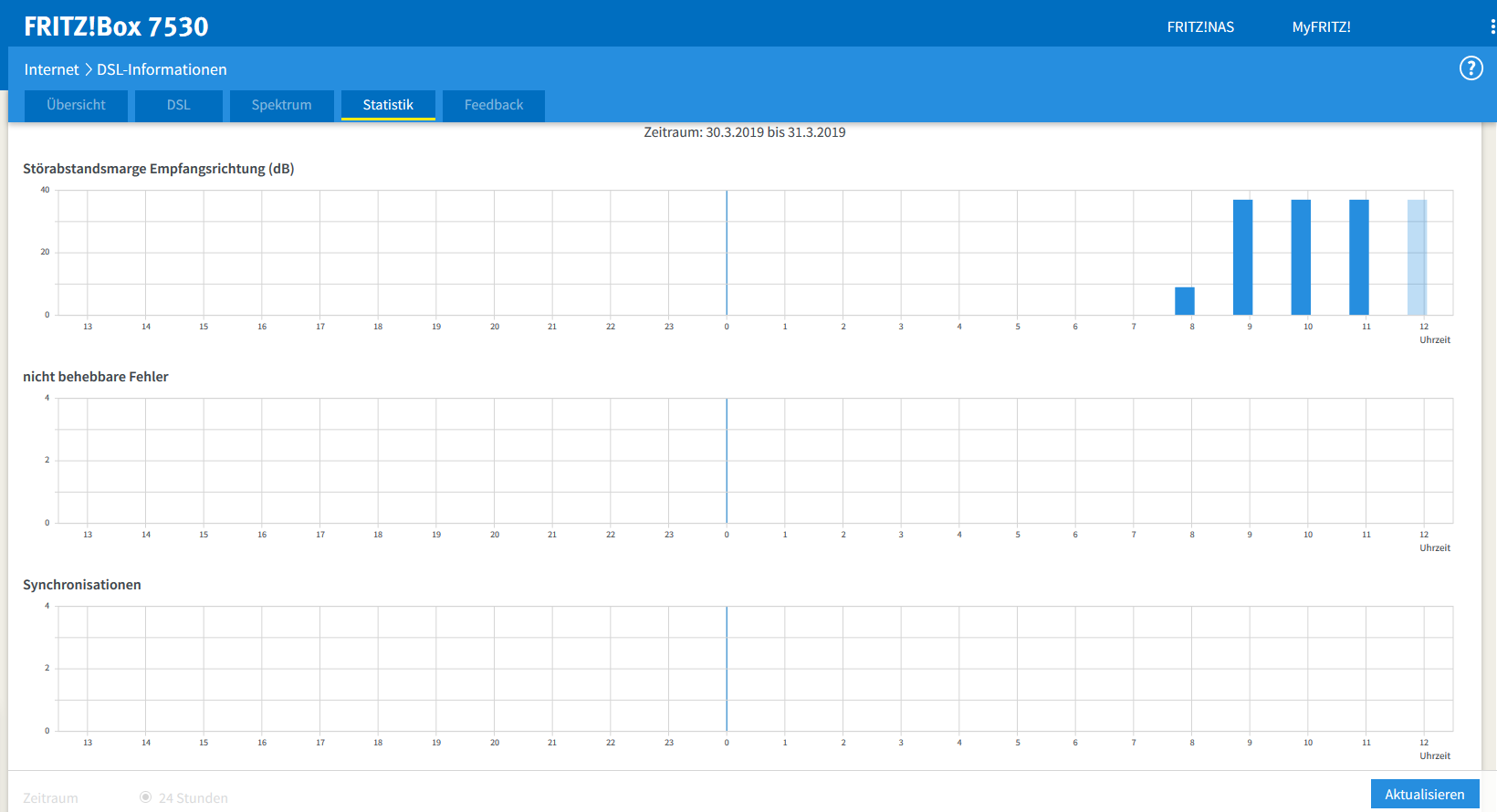The width and height of the screenshot is (1497, 812).
Task: Click the 8 o'clock margin bar
Action: pyautogui.click(x=1185, y=301)
